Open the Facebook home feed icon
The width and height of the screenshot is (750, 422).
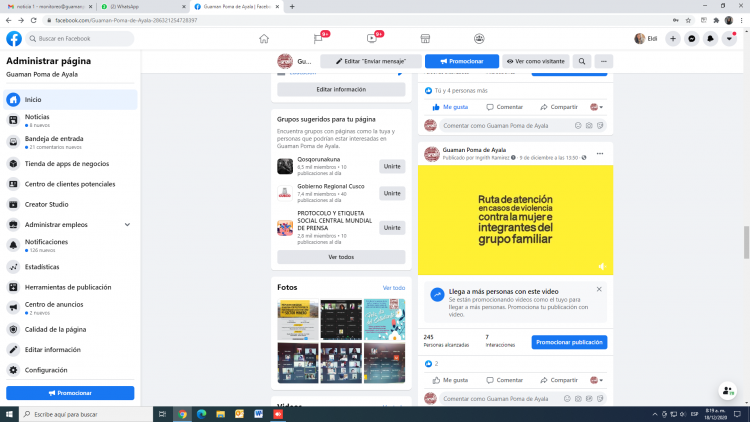264,39
